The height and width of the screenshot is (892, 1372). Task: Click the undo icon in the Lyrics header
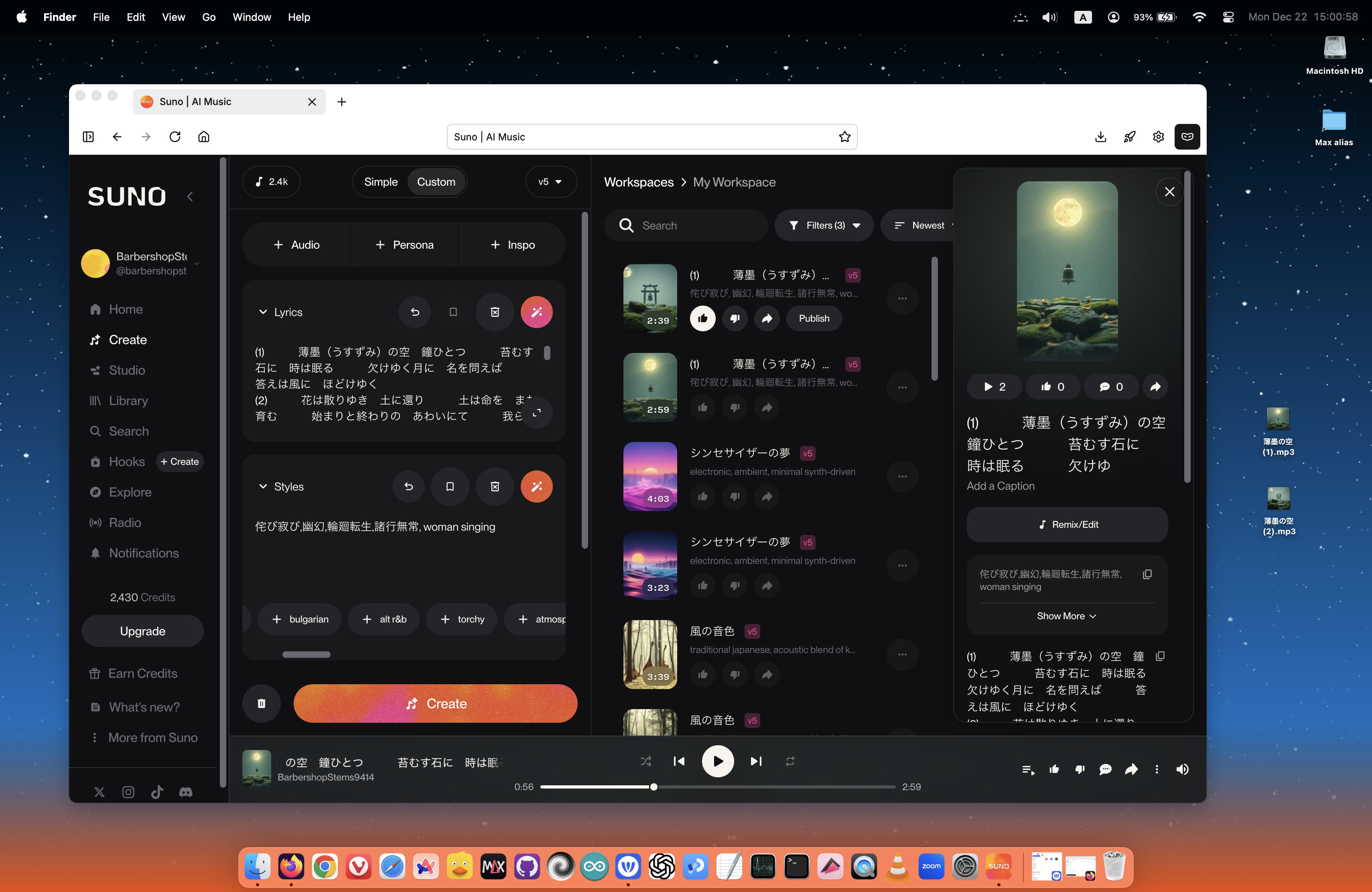[x=414, y=312]
